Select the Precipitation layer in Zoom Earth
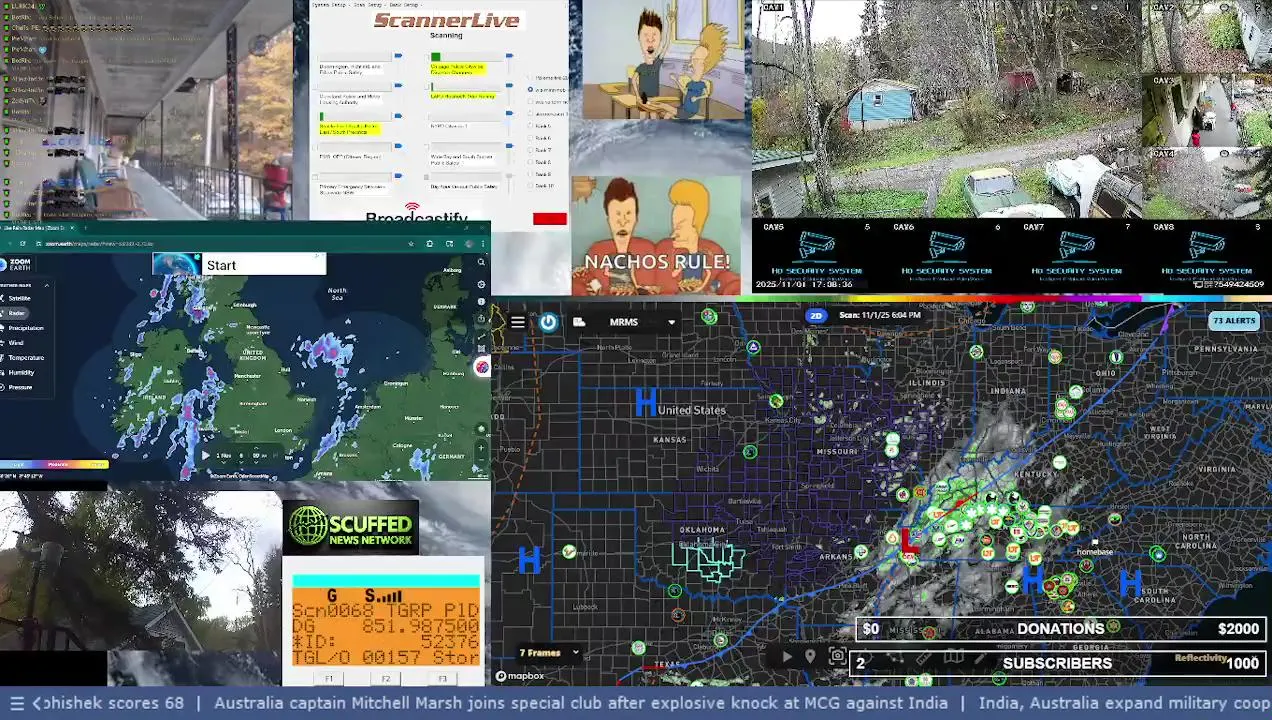This screenshot has height=720, width=1272. pyautogui.click(x=26, y=328)
